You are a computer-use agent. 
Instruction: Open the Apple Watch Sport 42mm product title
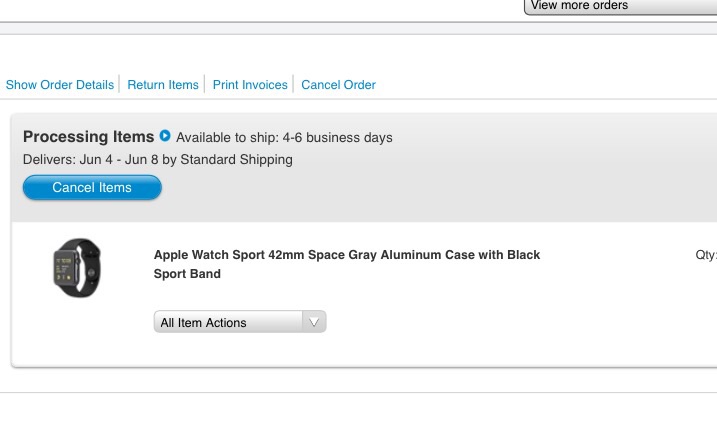click(346, 255)
